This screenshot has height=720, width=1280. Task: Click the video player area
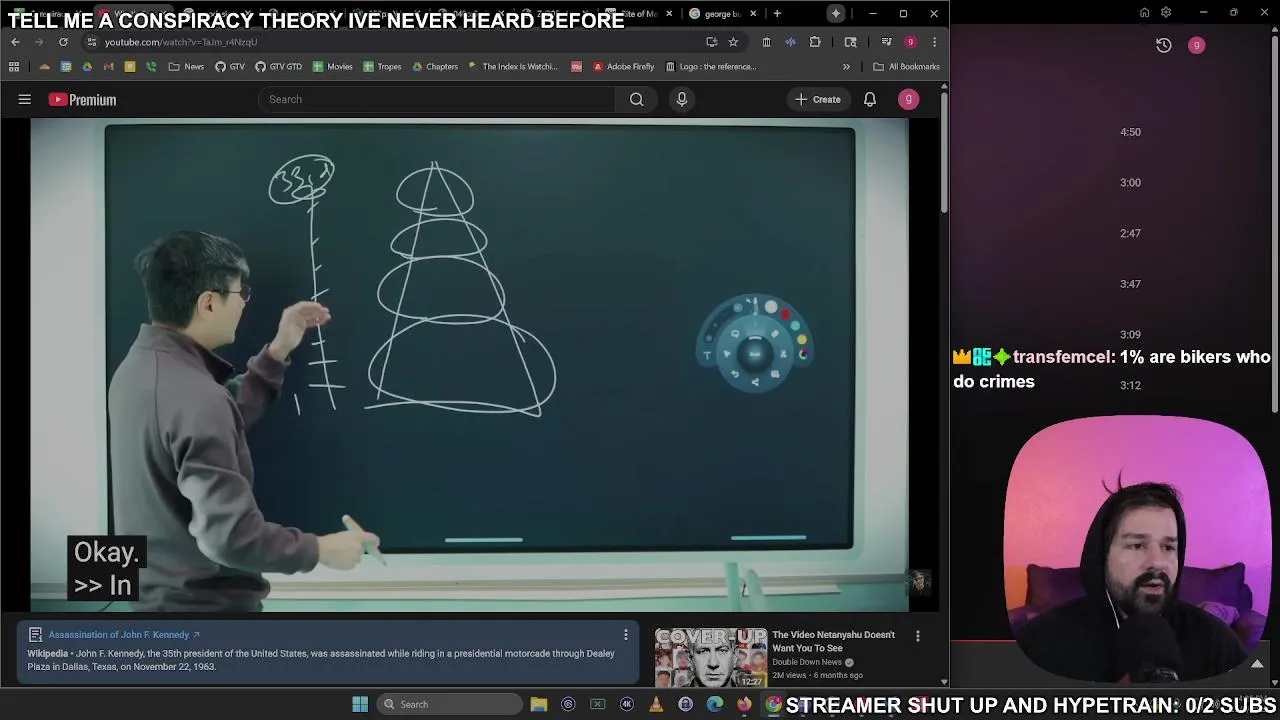tap(469, 365)
